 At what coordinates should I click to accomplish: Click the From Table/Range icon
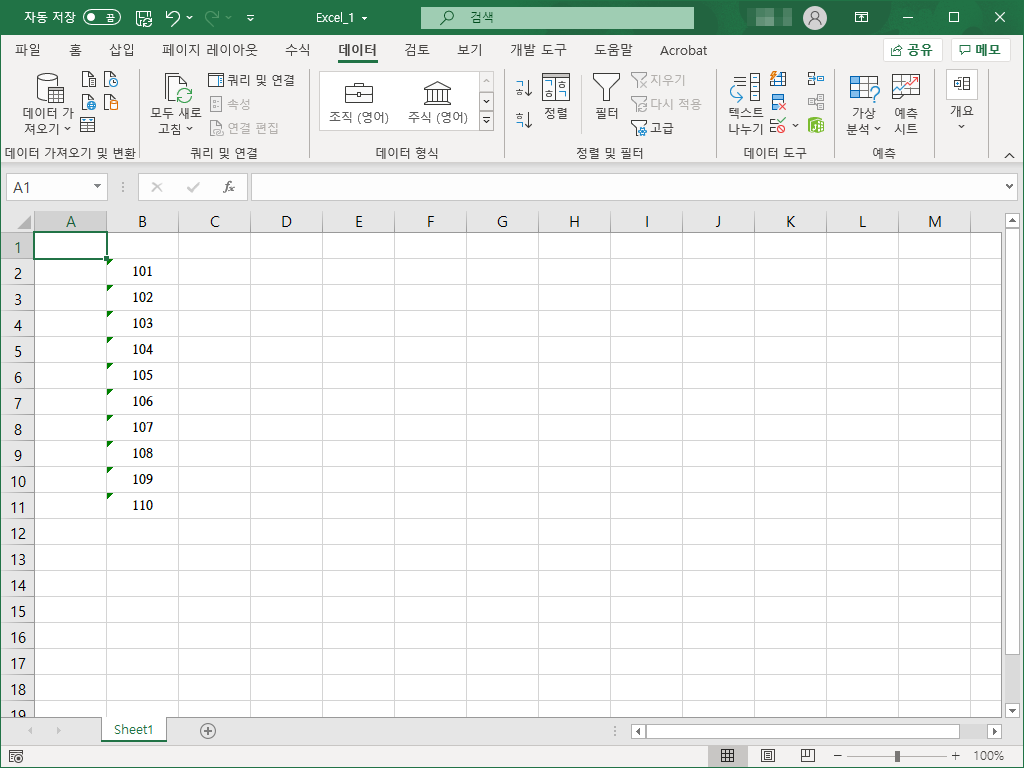(x=88, y=125)
